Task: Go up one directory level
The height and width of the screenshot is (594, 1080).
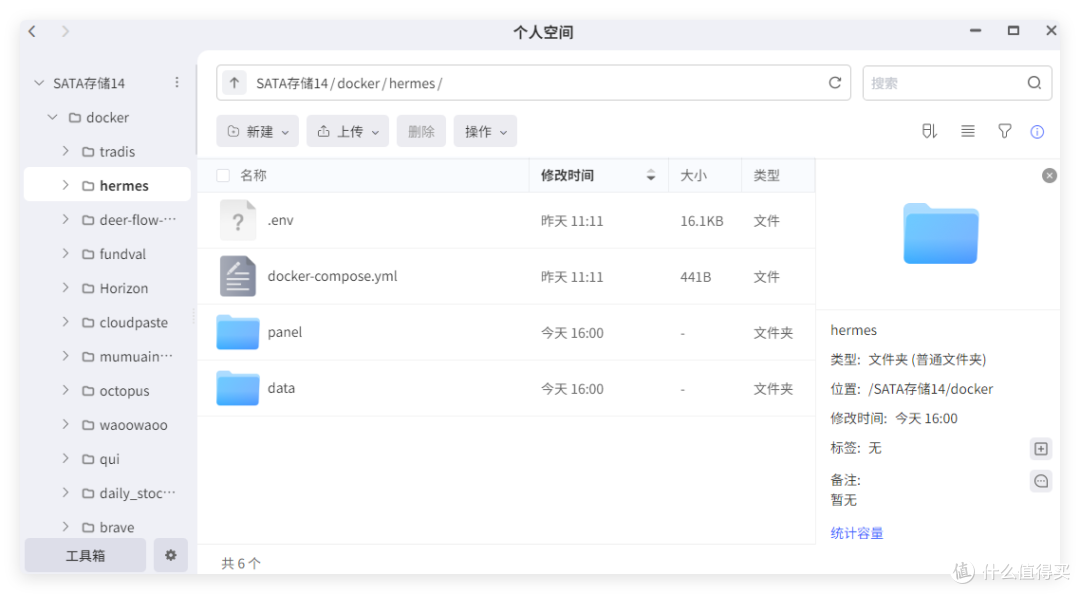Action: tap(234, 83)
